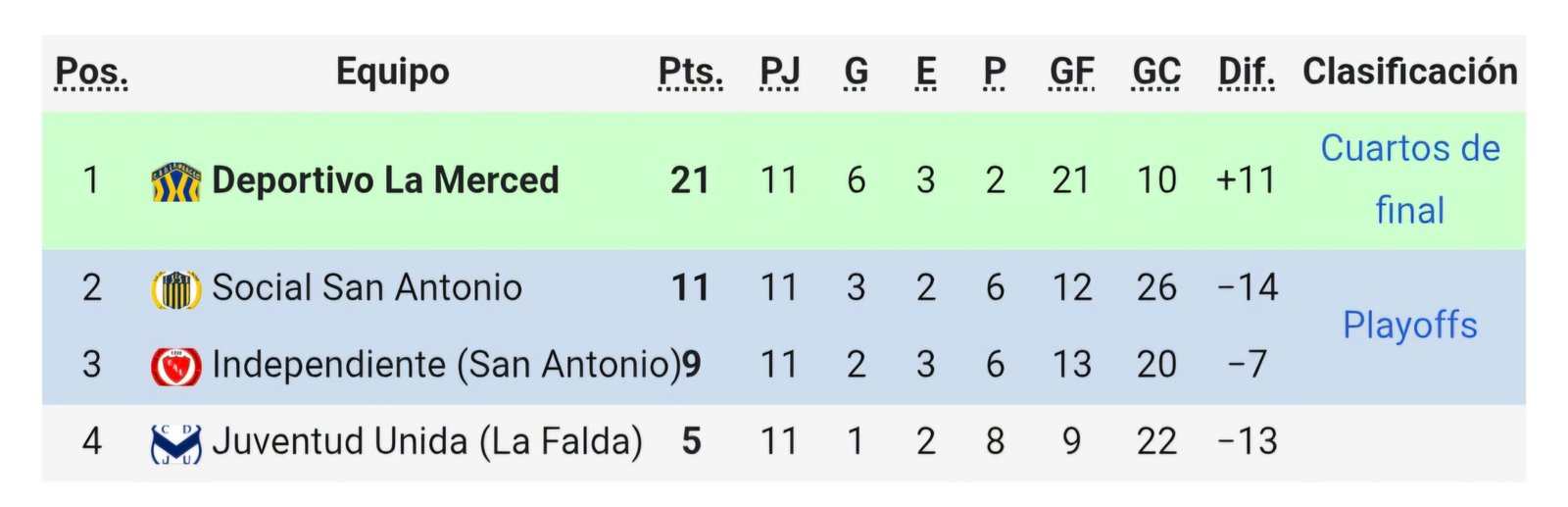Open the Playoffs link
The height and width of the screenshot is (507, 1568).
1409,326
